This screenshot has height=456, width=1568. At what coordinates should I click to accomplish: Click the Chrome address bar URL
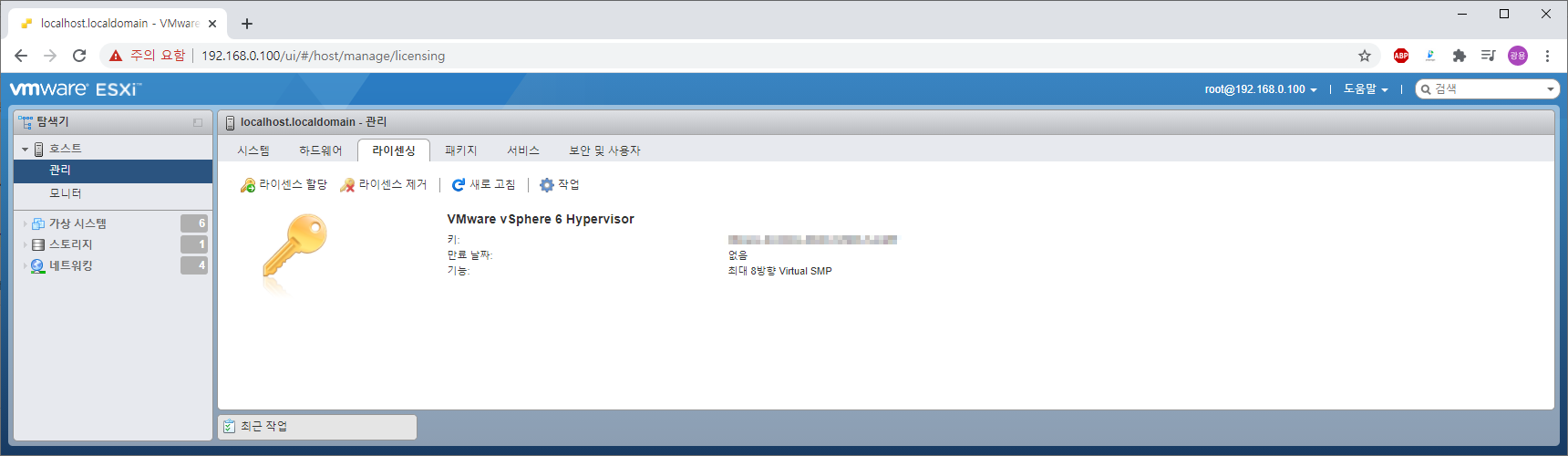coord(323,56)
